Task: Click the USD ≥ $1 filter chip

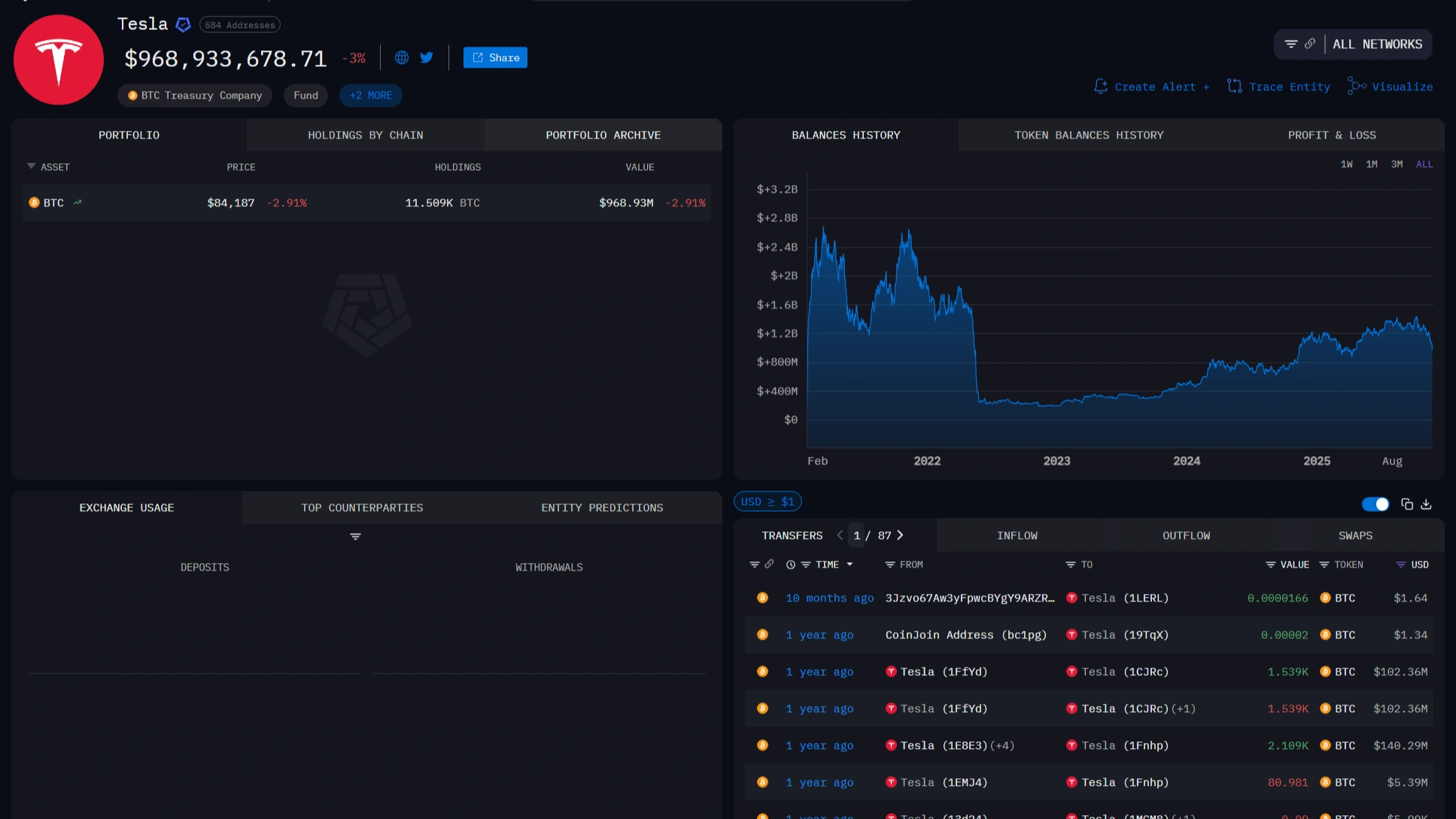Action: [x=767, y=501]
